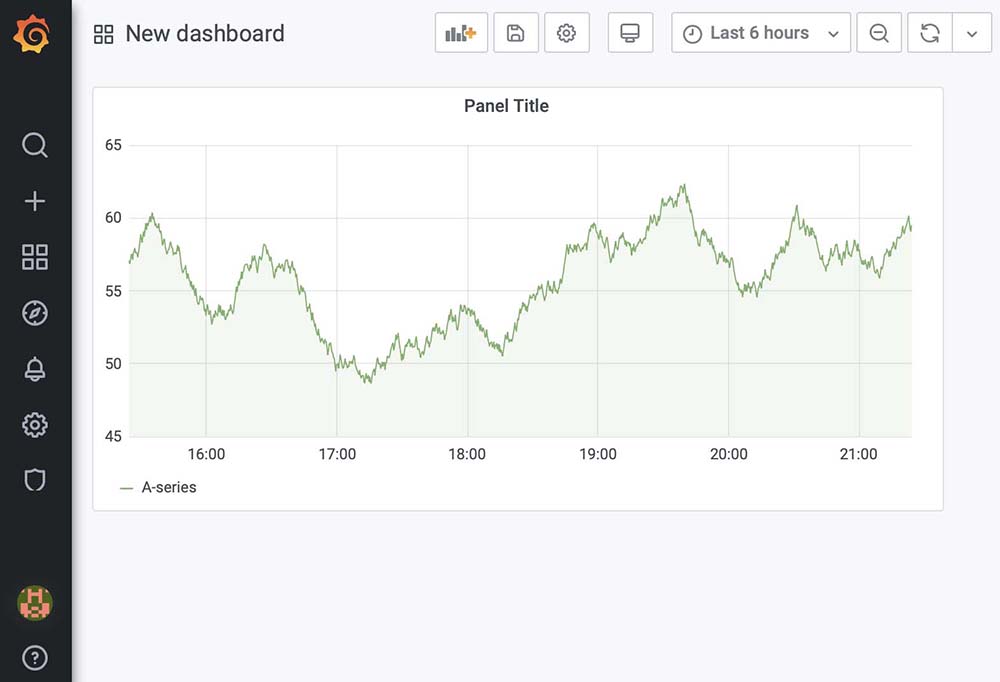Open the Panel Title menu

click(506, 106)
